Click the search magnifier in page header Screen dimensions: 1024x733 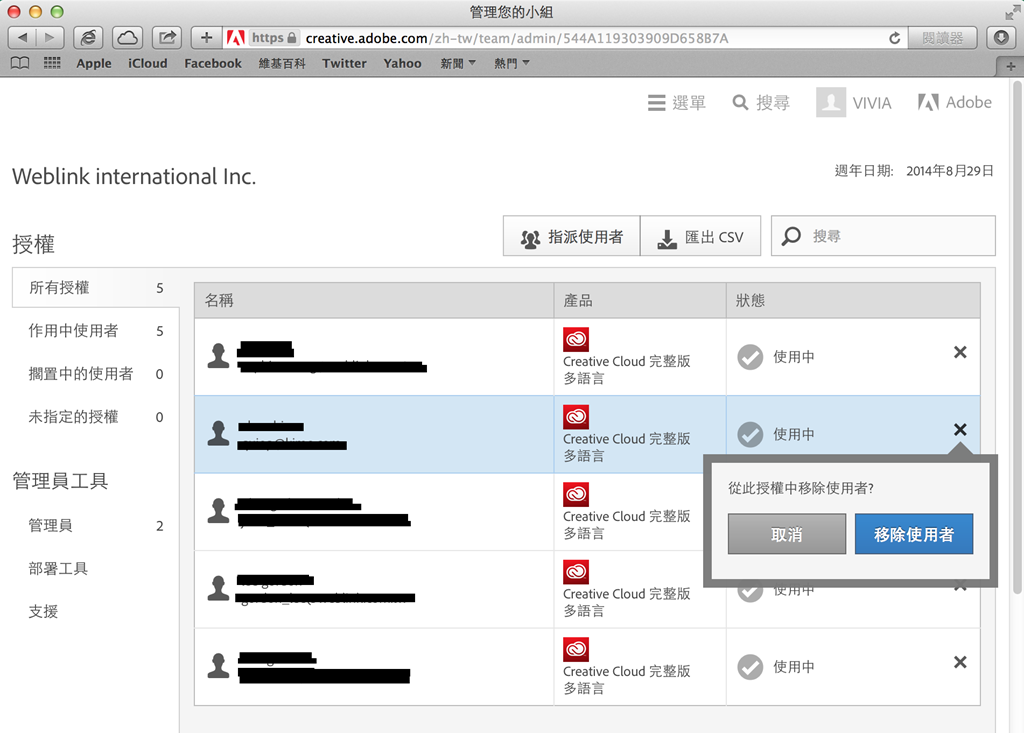pyautogui.click(x=740, y=103)
